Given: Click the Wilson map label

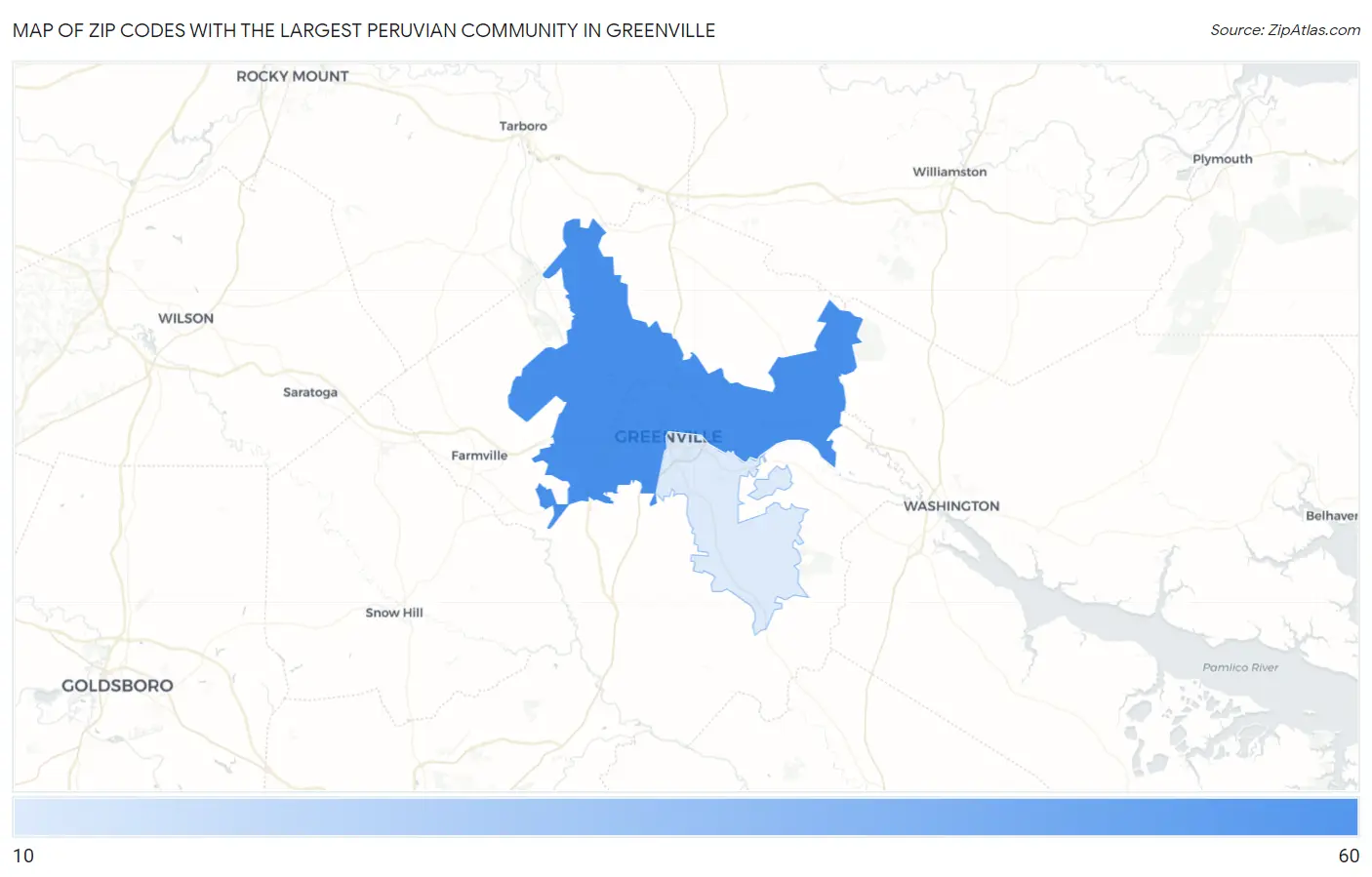Looking at the screenshot, I should (185, 318).
